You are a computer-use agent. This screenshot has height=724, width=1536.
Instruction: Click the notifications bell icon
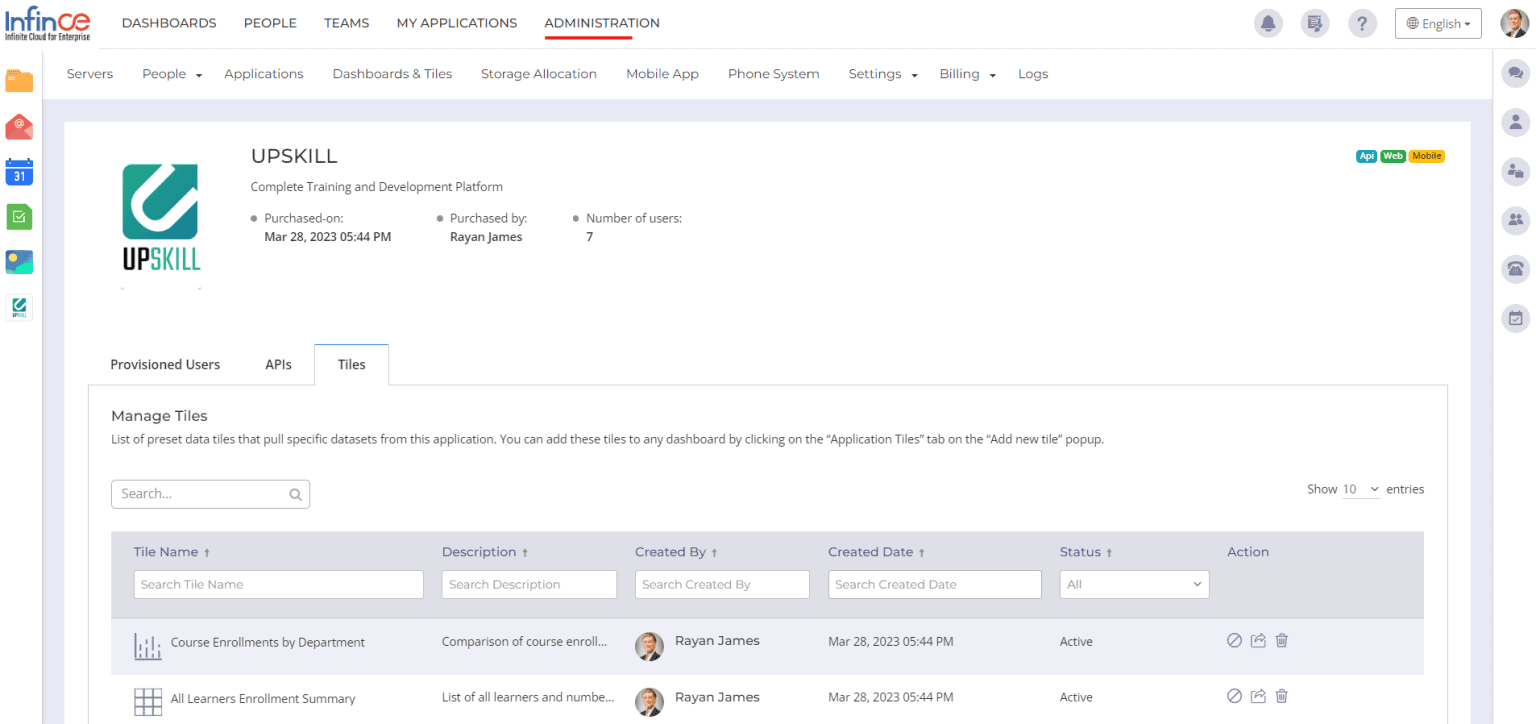coord(1269,23)
